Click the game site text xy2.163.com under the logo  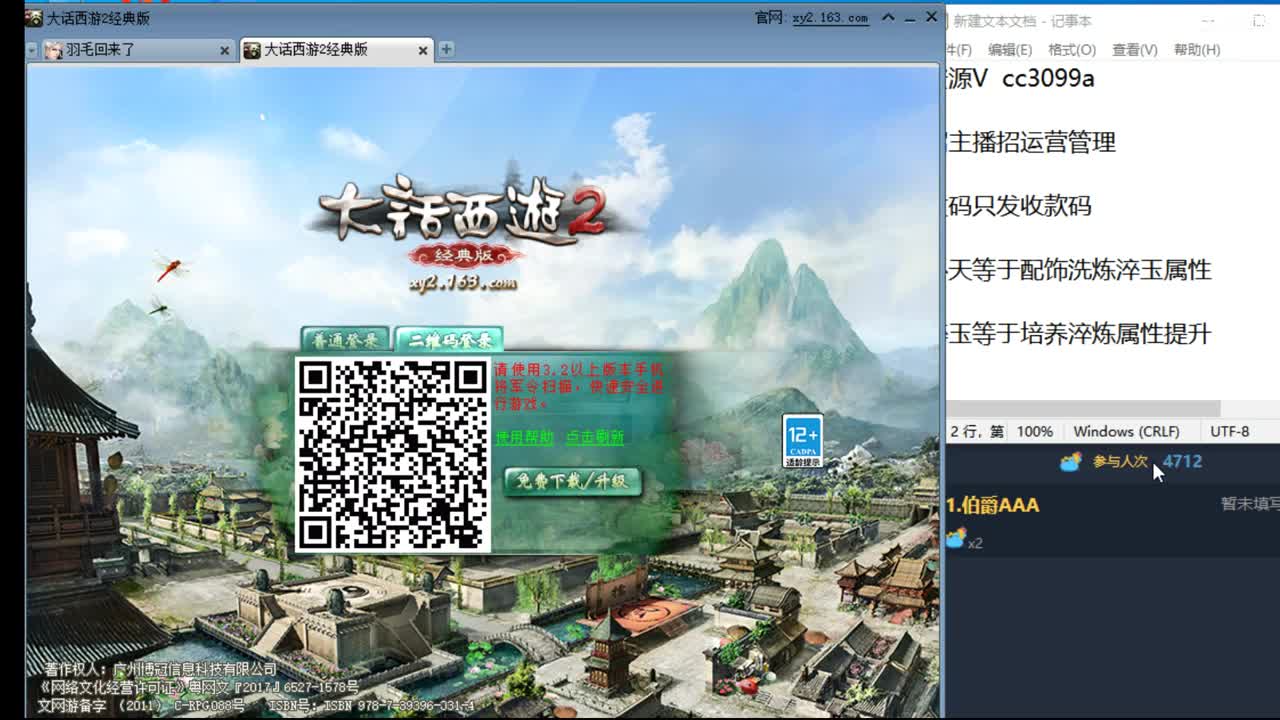pos(463,283)
